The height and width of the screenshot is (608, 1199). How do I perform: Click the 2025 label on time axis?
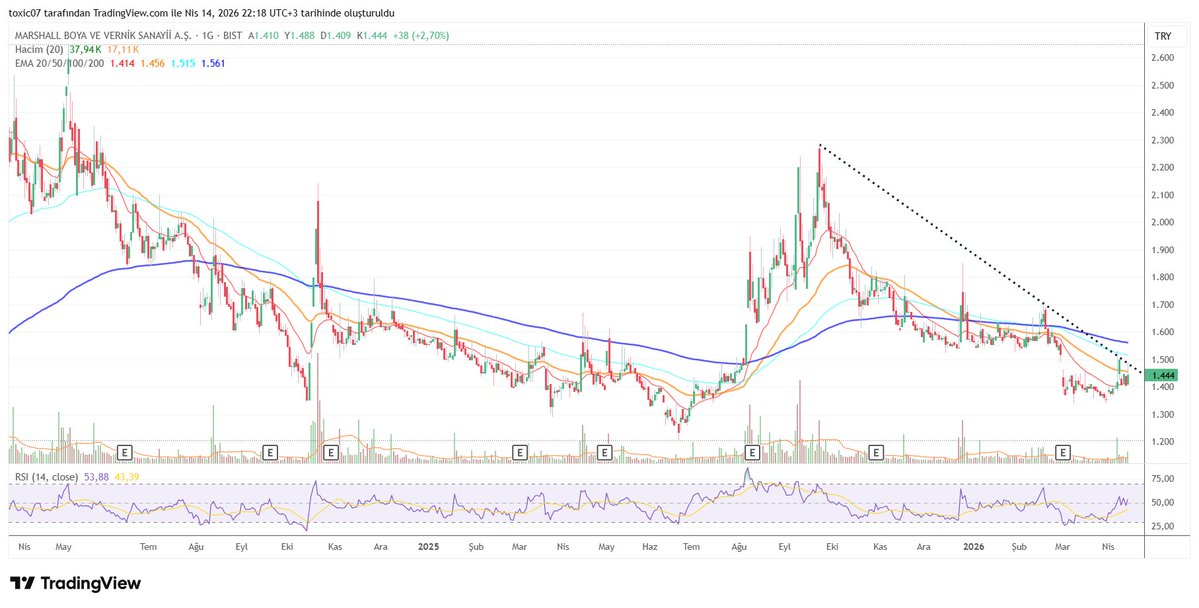click(429, 547)
